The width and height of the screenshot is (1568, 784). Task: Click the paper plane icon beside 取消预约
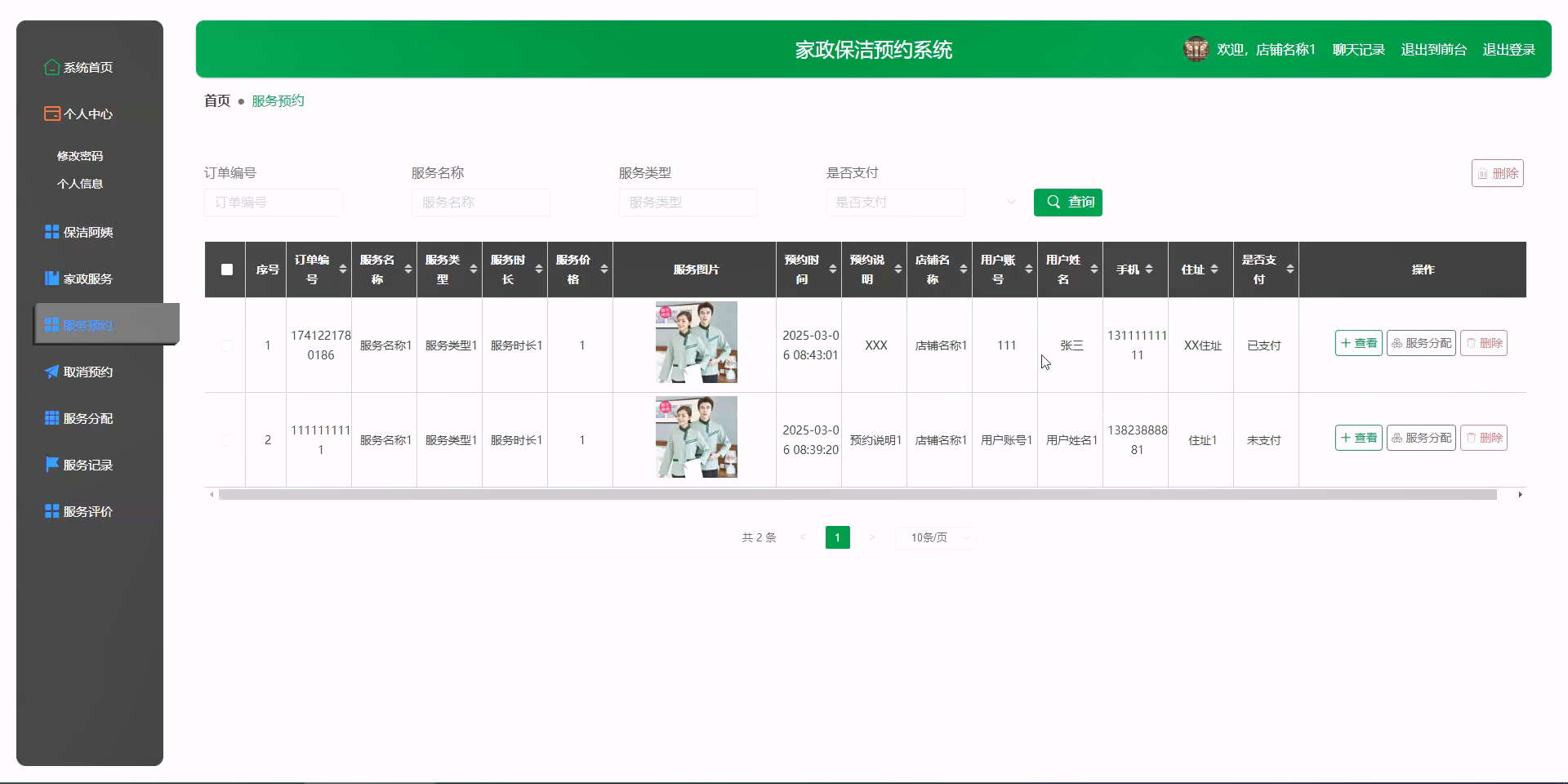click(x=52, y=372)
